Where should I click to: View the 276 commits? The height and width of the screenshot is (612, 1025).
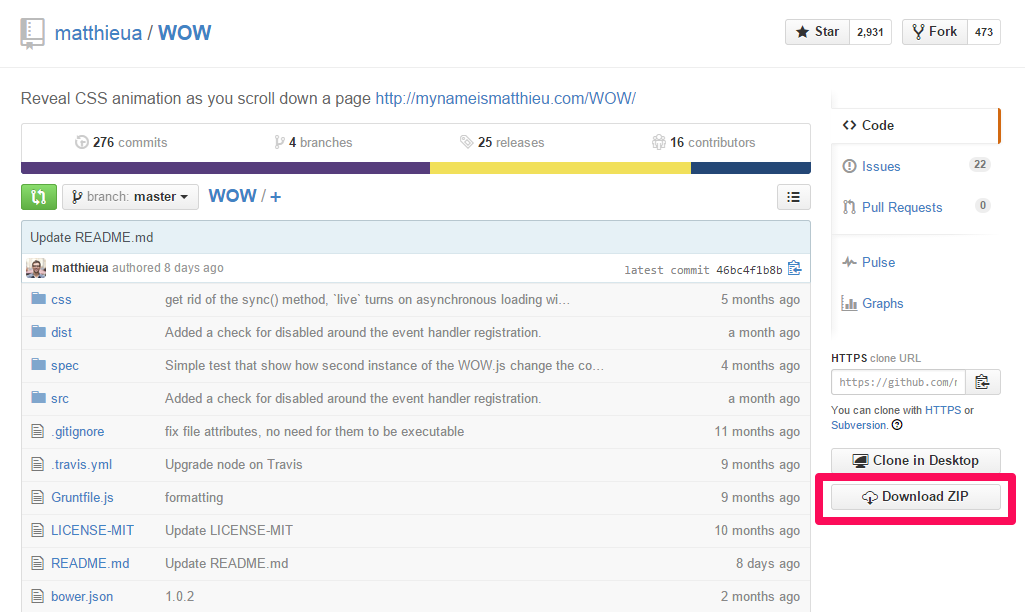click(121, 143)
